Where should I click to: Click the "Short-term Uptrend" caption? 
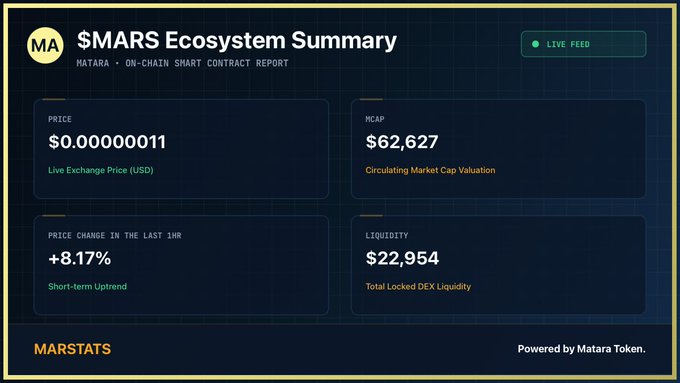click(x=88, y=286)
